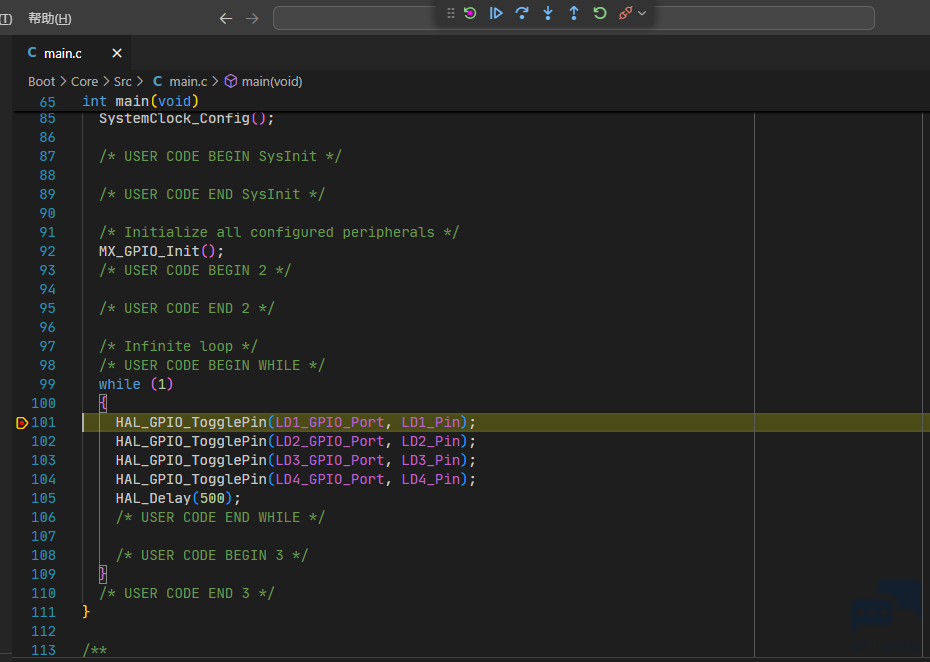This screenshot has width=930, height=662.
Task: Restart the debug session
Action: click(x=600, y=13)
